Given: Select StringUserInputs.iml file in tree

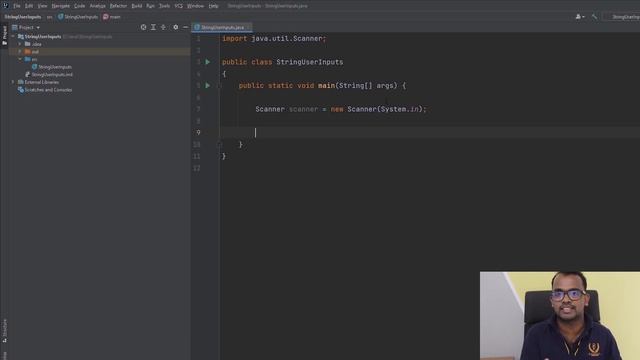Looking at the screenshot, I should tap(49, 75).
